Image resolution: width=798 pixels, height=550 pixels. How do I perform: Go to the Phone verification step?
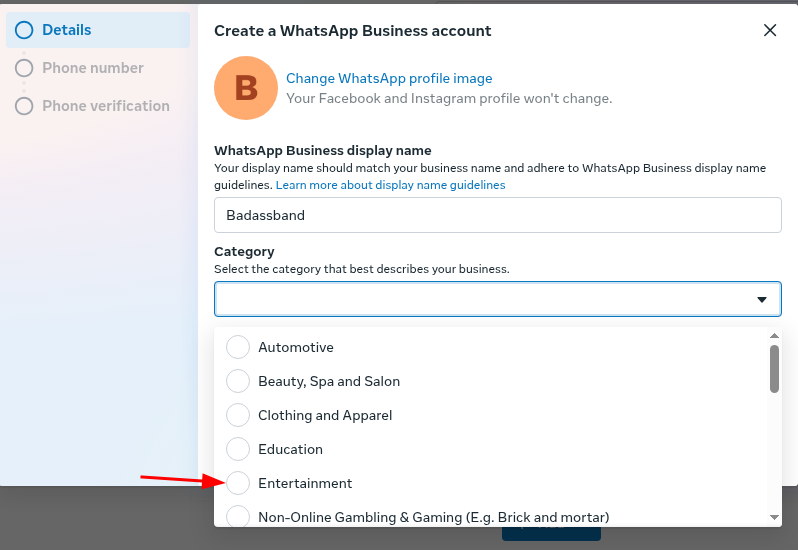[x=105, y=106]
